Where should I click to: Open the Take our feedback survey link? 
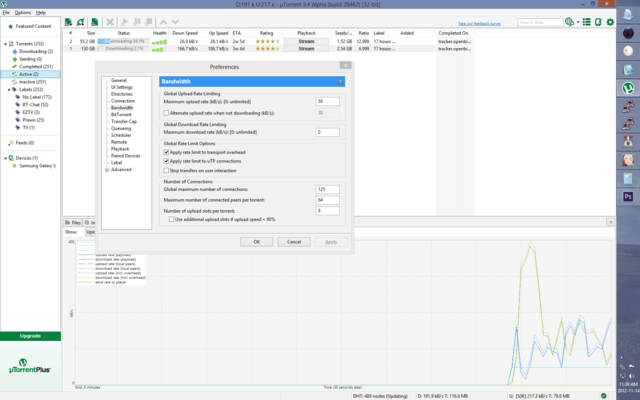[x=479, y=24]
